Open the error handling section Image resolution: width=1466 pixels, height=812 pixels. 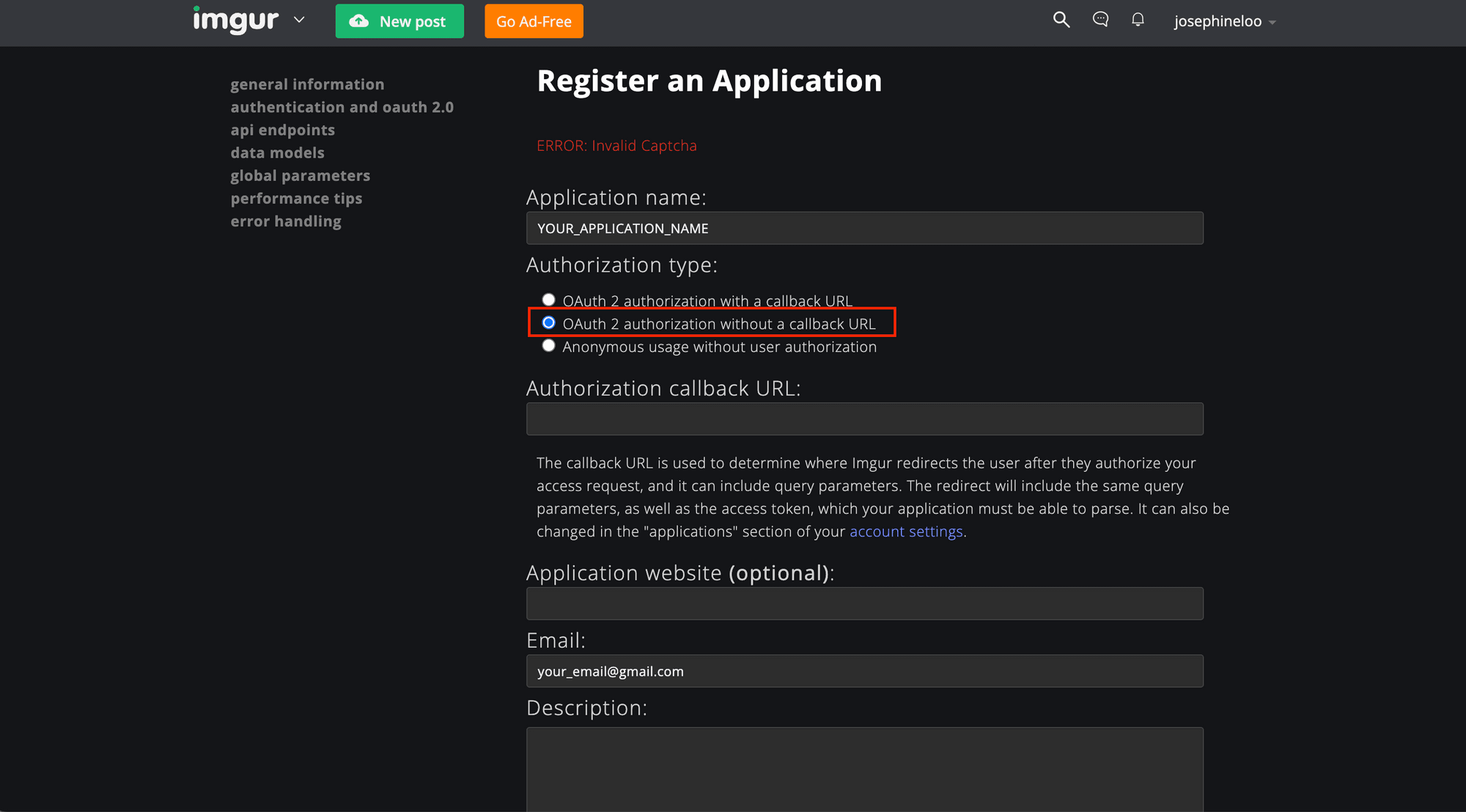(286, 221)
